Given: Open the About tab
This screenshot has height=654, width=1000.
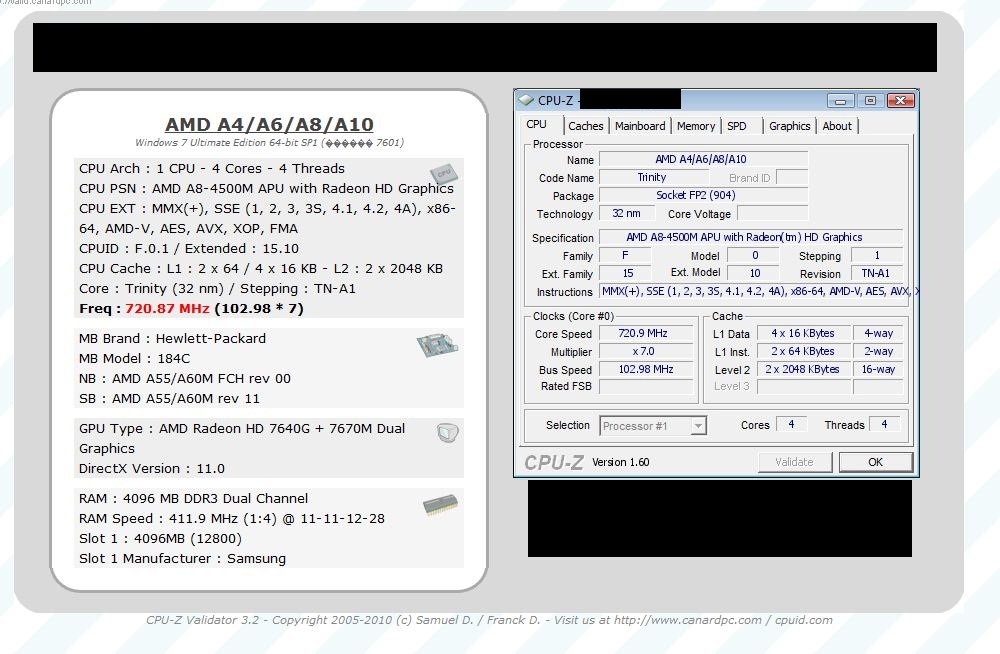Looking at the screenshot, I should [x=837, y=126].
